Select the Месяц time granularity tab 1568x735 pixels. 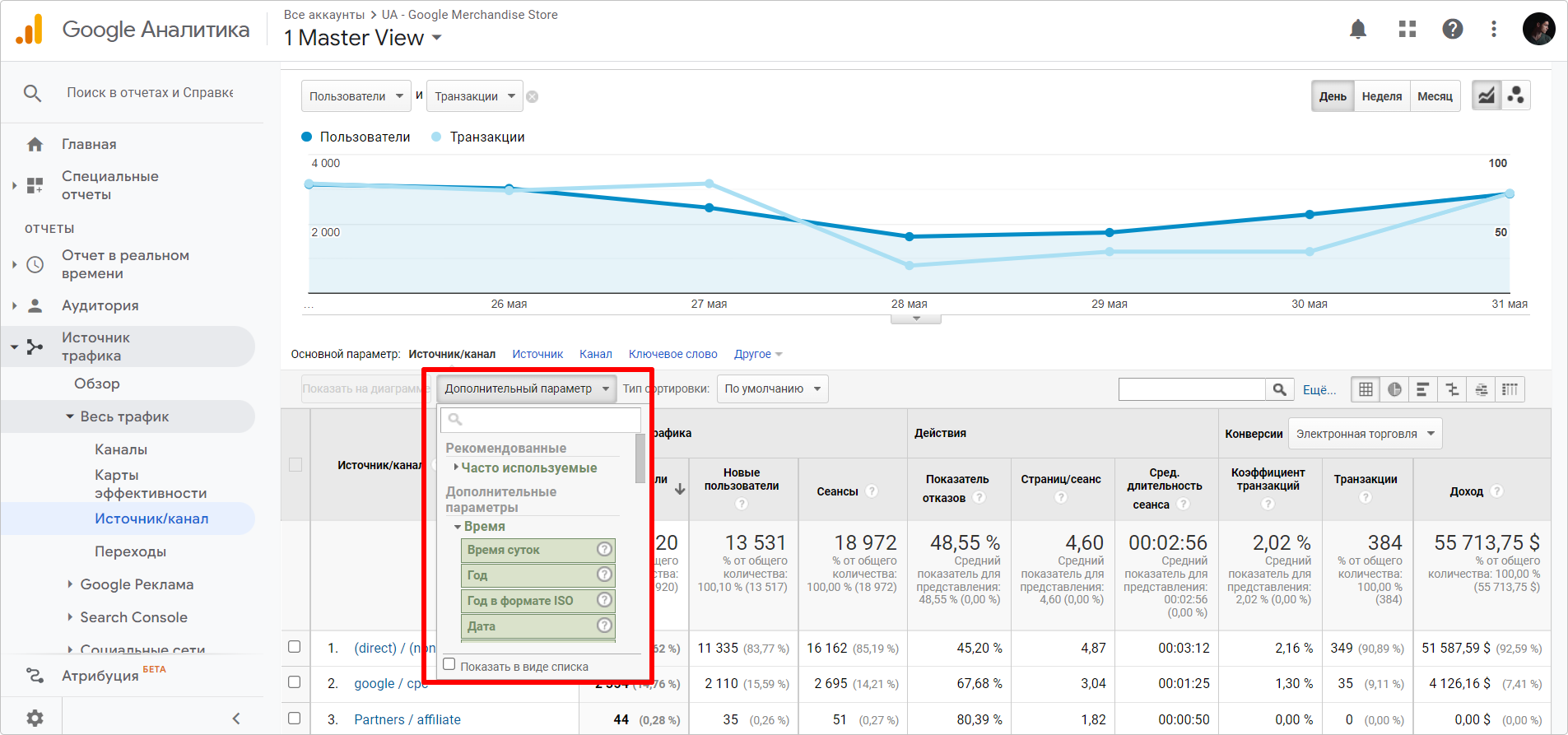(1435, 96)
